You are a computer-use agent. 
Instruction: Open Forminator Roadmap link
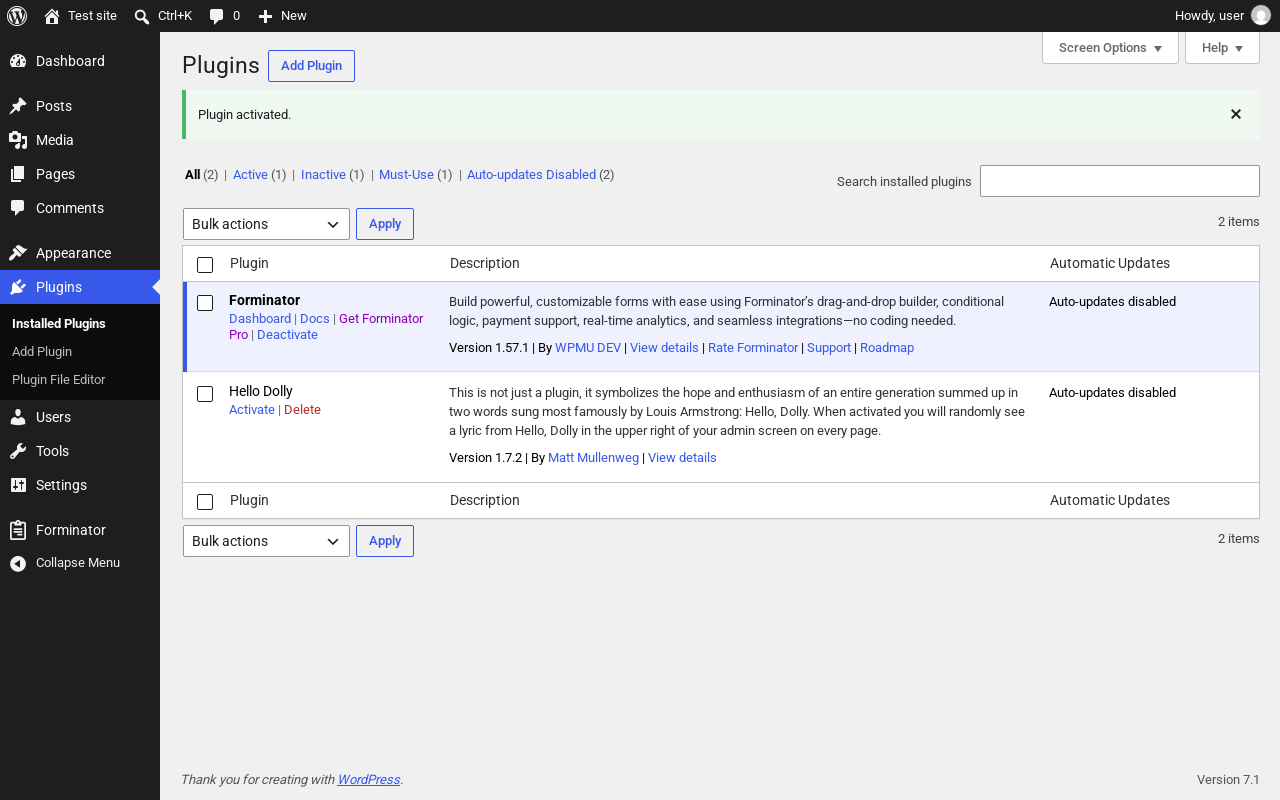887,348
